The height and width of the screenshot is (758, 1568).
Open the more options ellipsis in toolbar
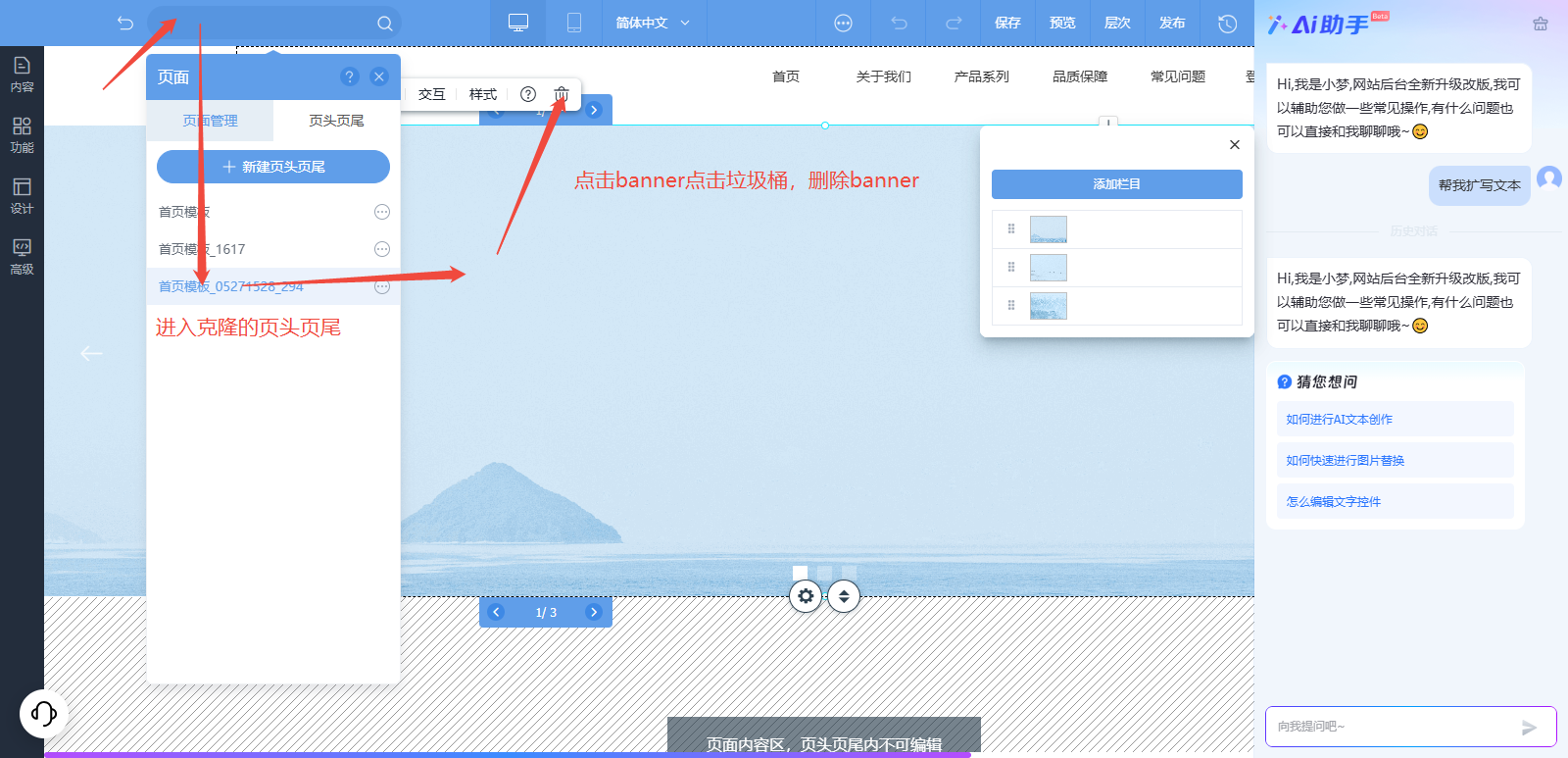843,23
